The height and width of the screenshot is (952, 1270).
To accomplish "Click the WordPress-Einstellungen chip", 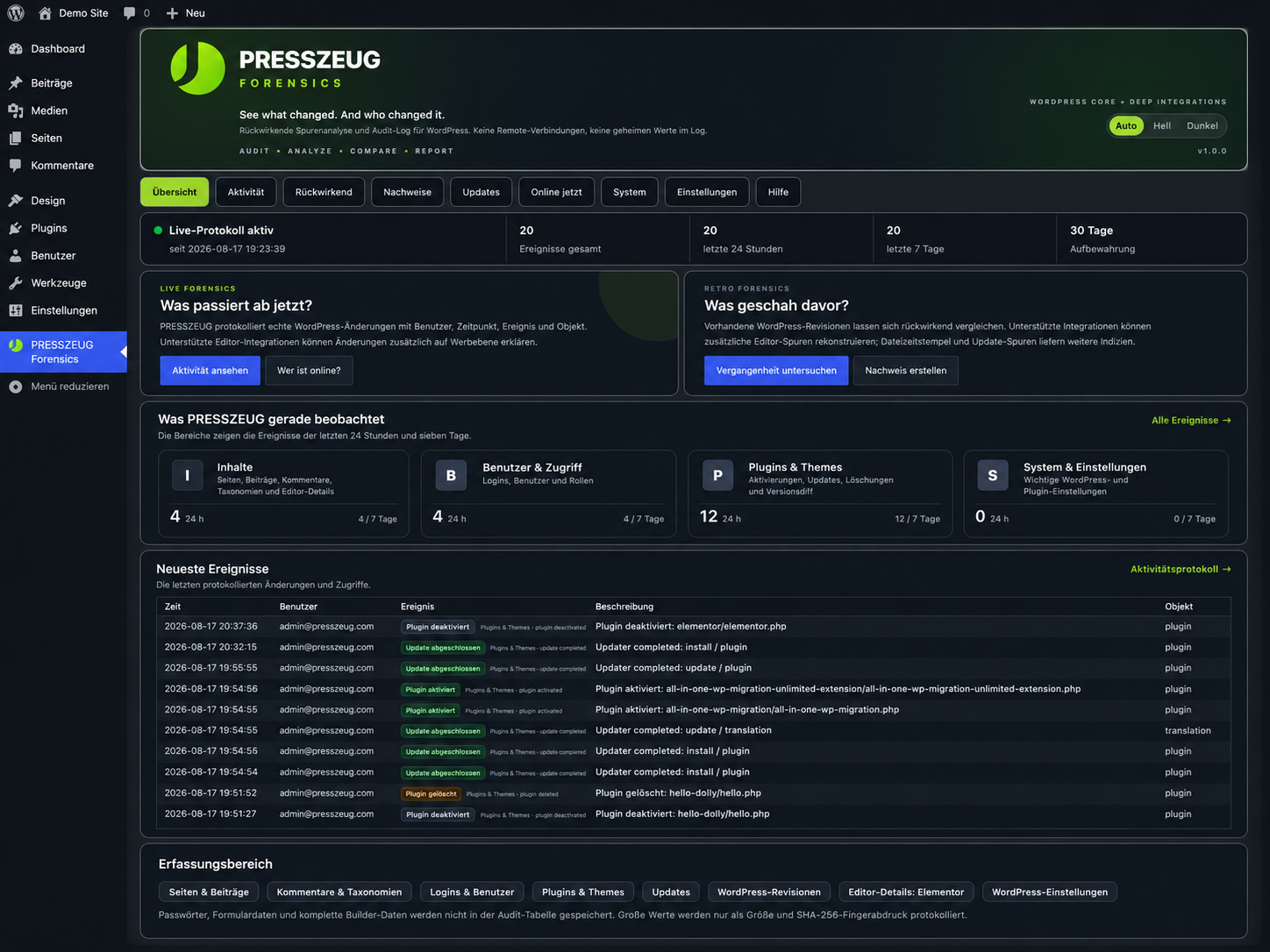I will [1050, 892].
